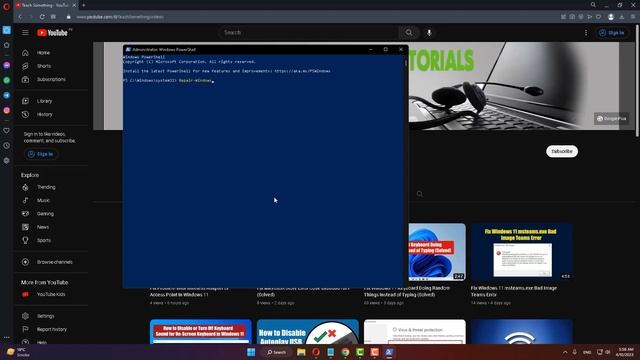The width and height of the screenshot is (640, 360).
Task: Open taskbar Search box
Action: tap(276, 352)
